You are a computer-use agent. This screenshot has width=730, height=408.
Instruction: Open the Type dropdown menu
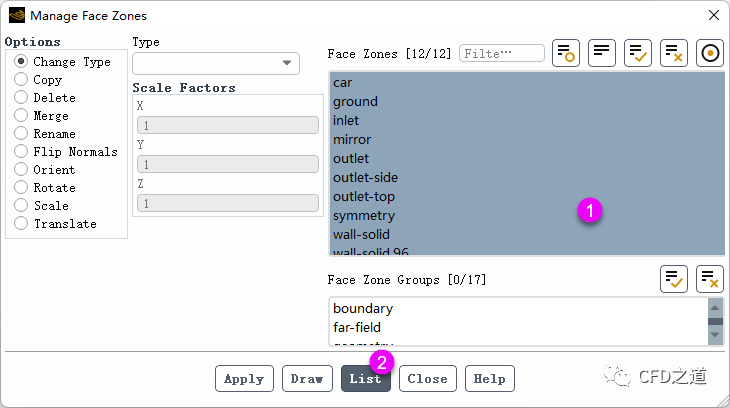point(216,63)
